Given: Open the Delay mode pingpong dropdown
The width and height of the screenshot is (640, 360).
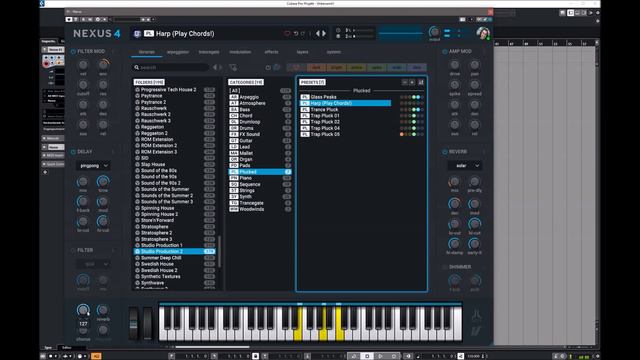Looking at the screenshot, I should tap(93, 166).
